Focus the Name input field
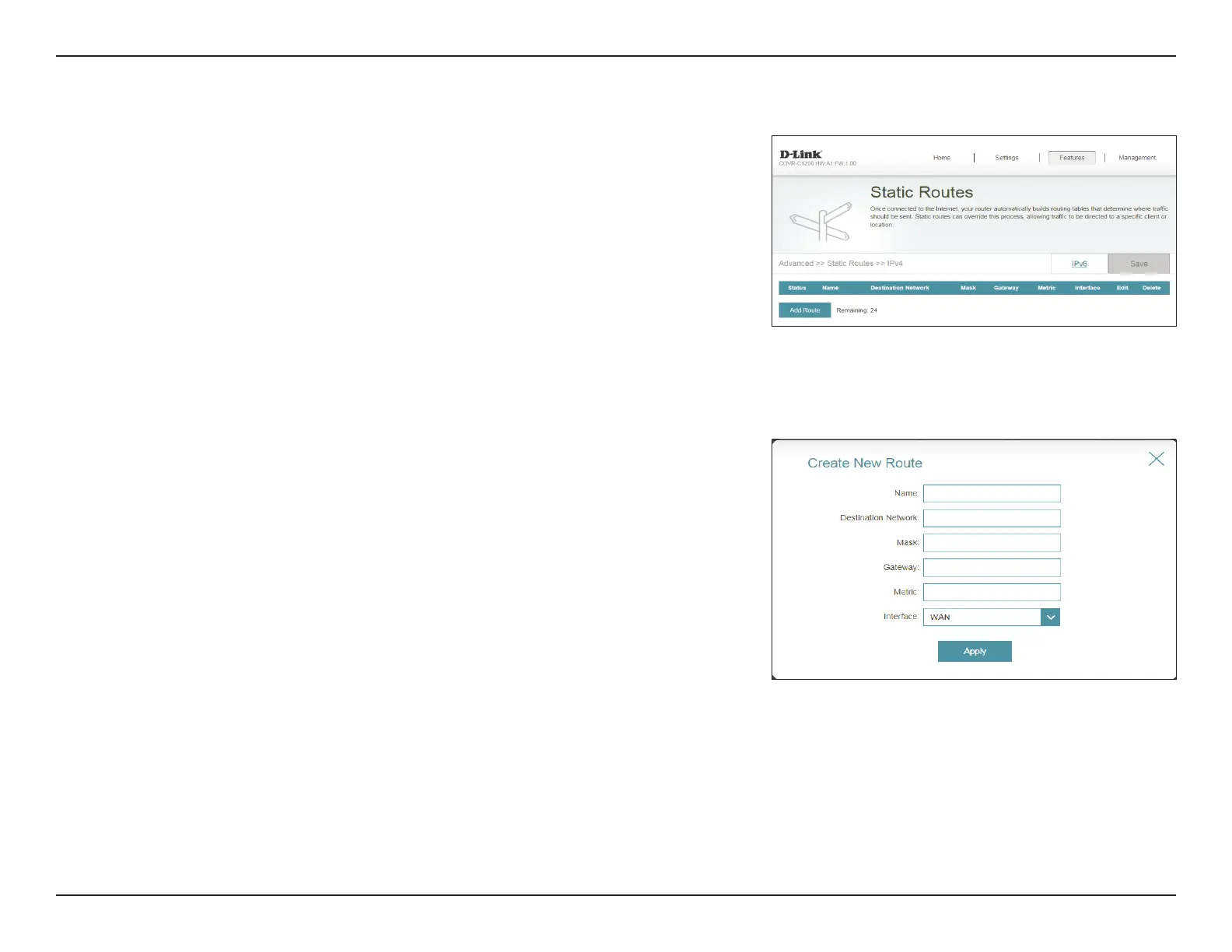1232x952 pixels. tap(992, 494)
